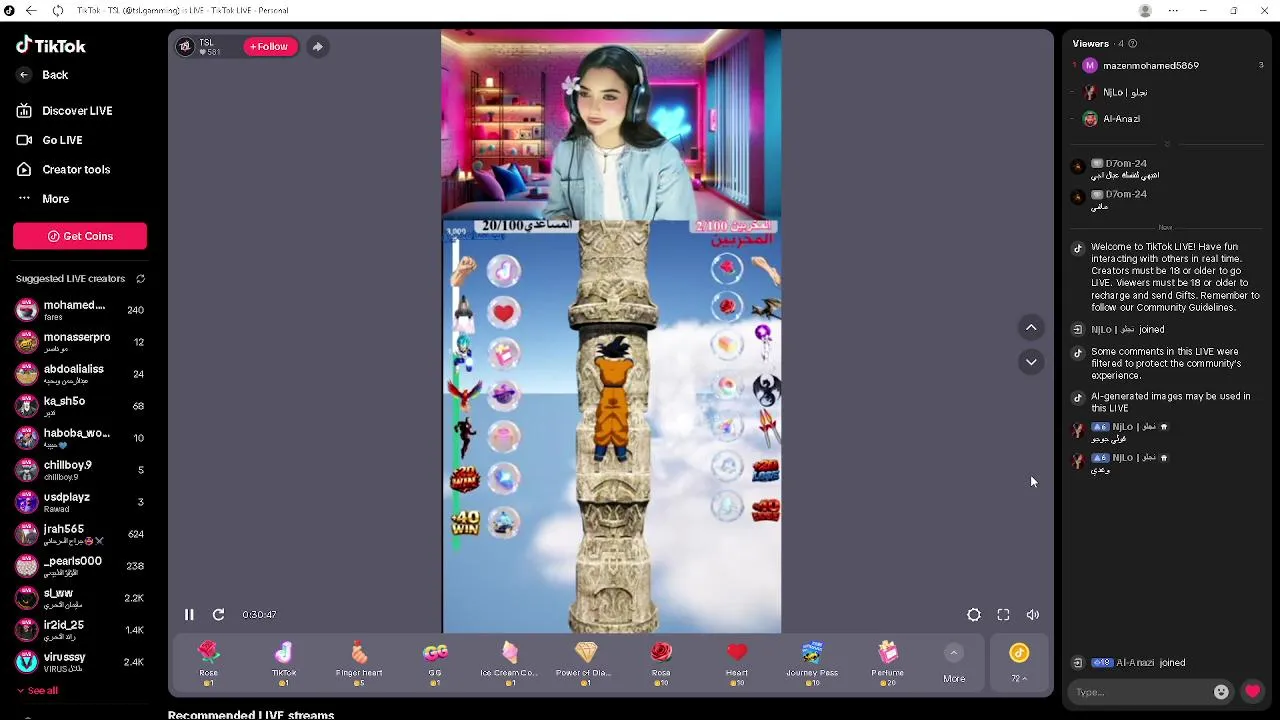This screenshot has height=720, width=1280.
Task: Send the 1-coin Rose gift
Action: tap(208, 664)
